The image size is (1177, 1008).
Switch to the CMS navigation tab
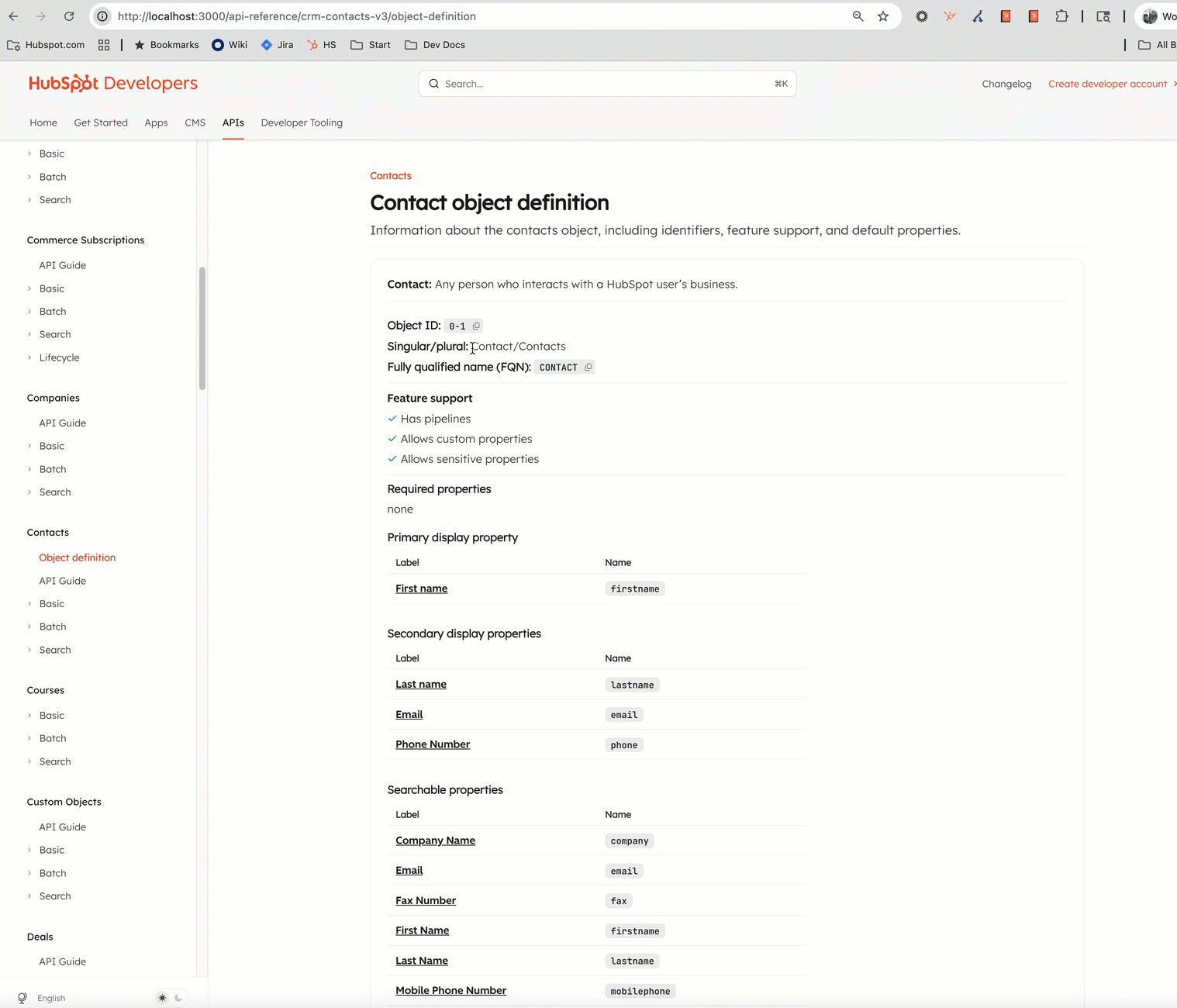point(195,123)
